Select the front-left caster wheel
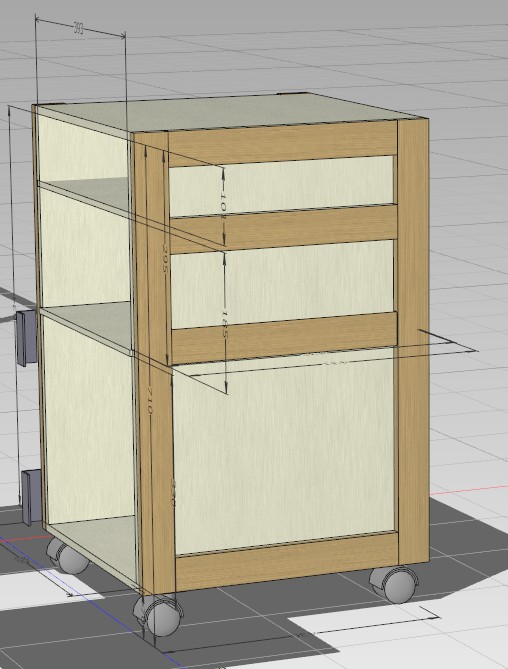 (x=158, y=615)
